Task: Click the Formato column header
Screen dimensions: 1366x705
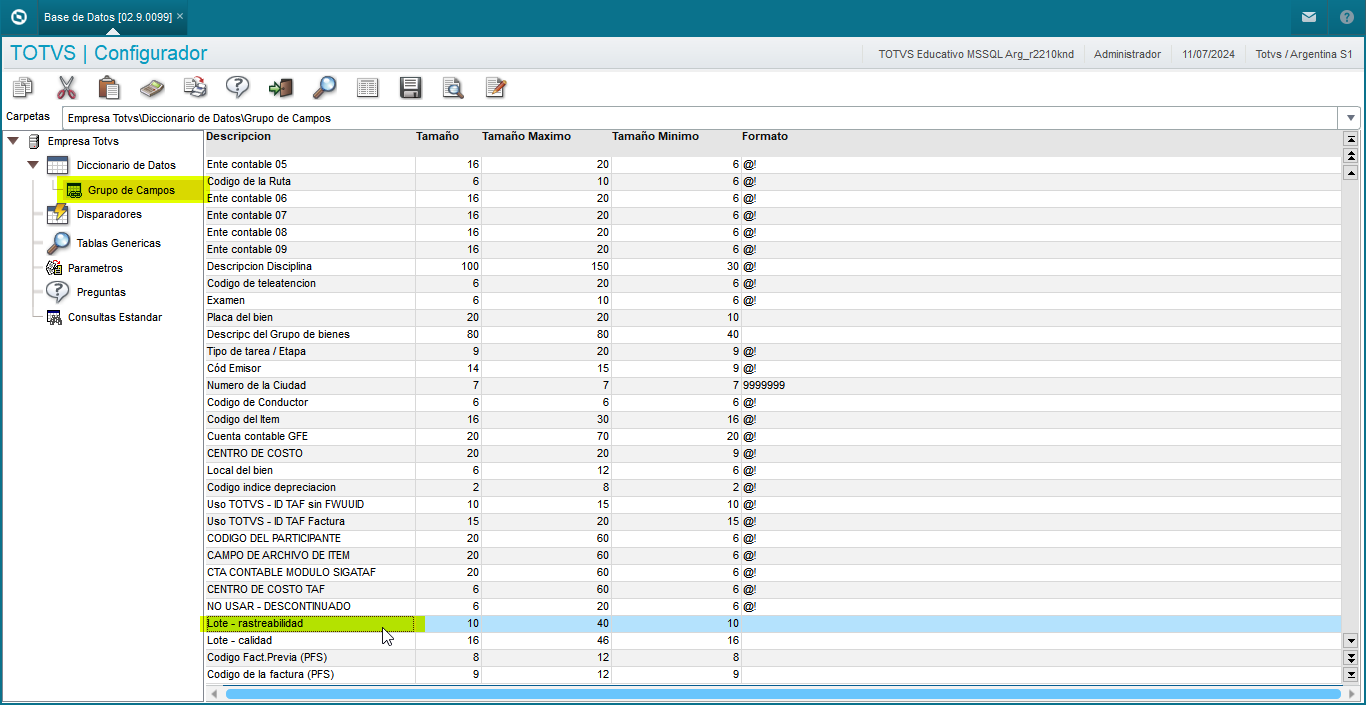Action: point(765,137)
